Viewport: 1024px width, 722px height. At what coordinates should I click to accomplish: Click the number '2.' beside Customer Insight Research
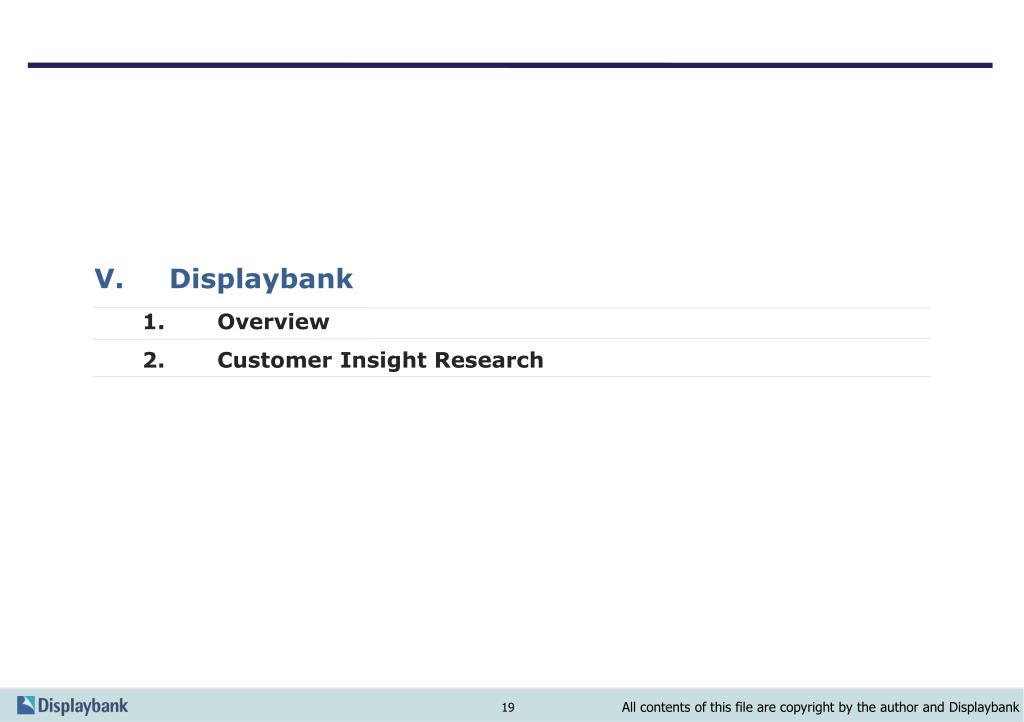(153, 360)
